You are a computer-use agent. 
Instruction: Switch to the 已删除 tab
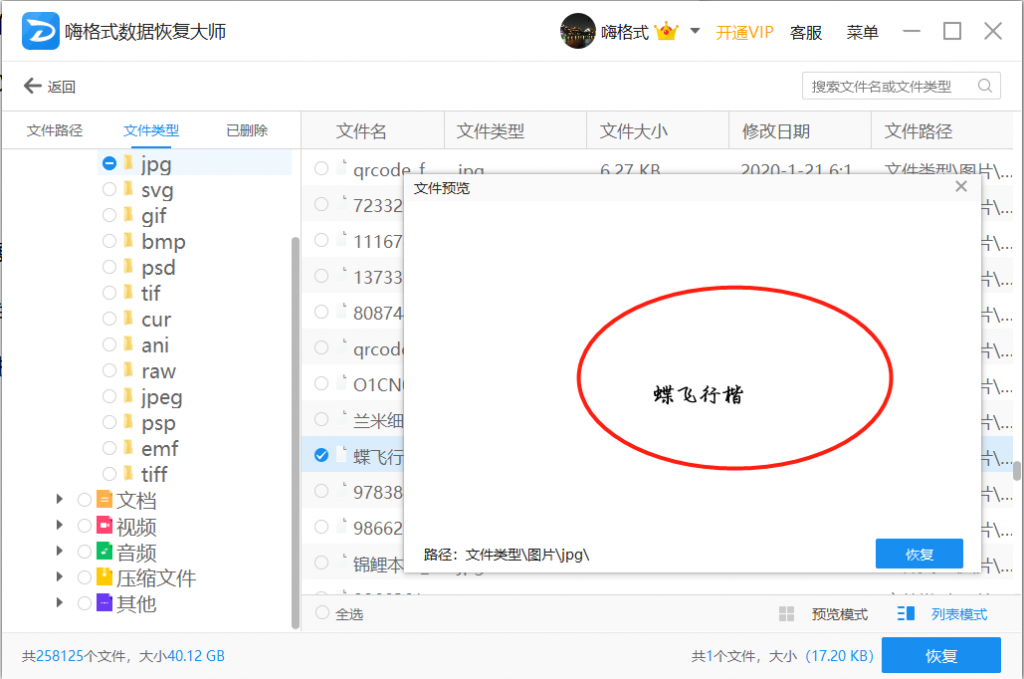tap(247, 131)
